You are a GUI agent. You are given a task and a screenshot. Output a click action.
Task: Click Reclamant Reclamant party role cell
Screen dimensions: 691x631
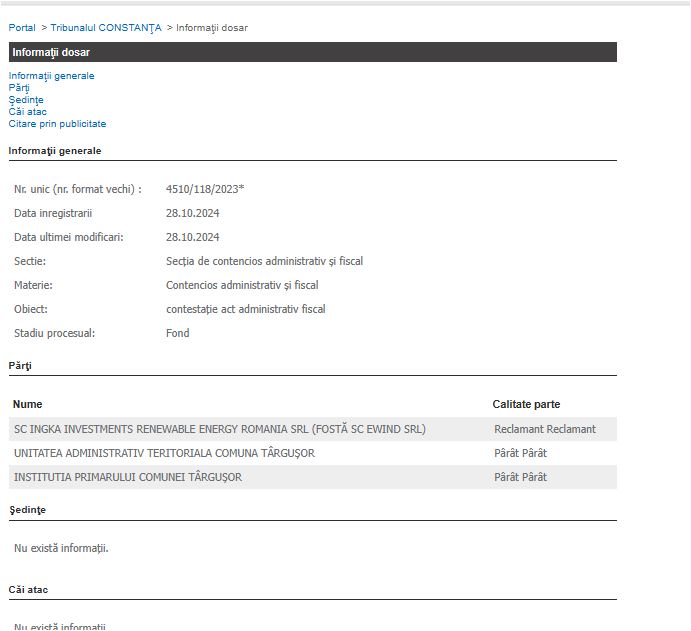[x=544, y=429]
